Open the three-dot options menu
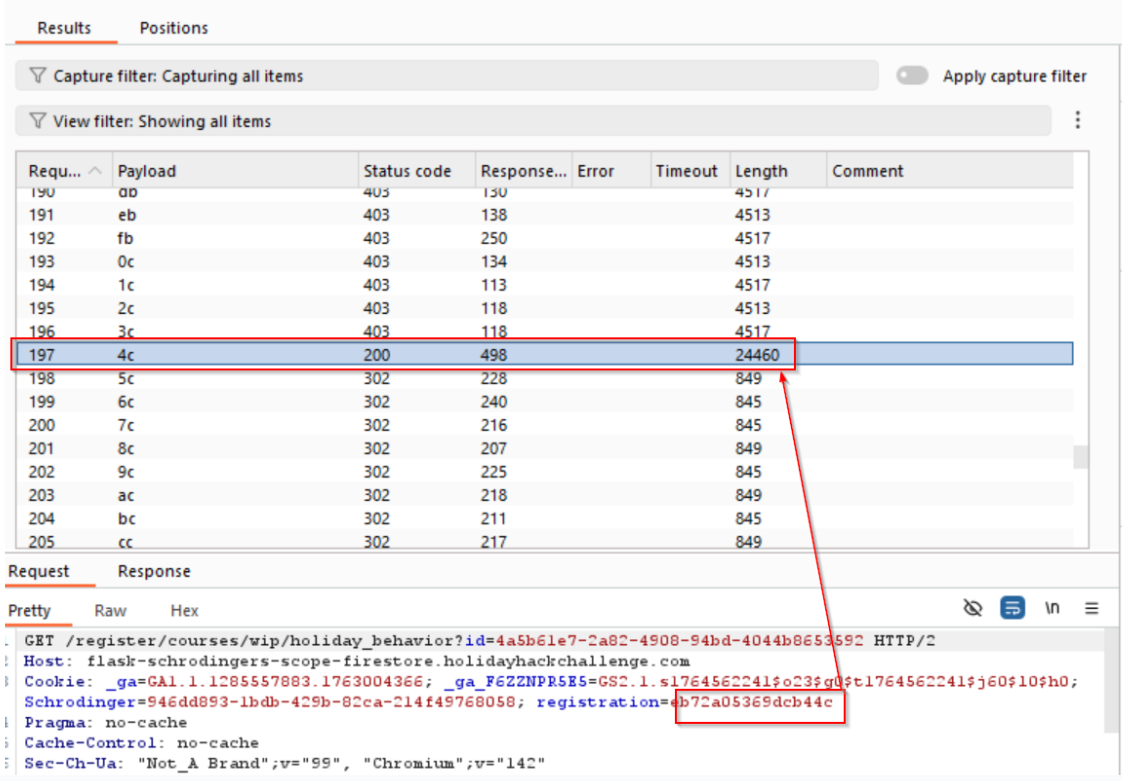The image size is (1122, 781). (x=1077, y=120)
